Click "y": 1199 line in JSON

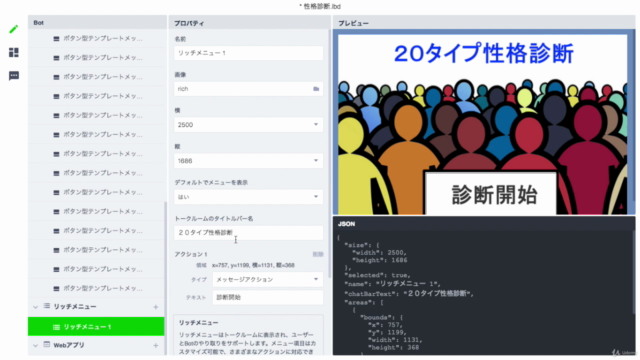(387, 332)
